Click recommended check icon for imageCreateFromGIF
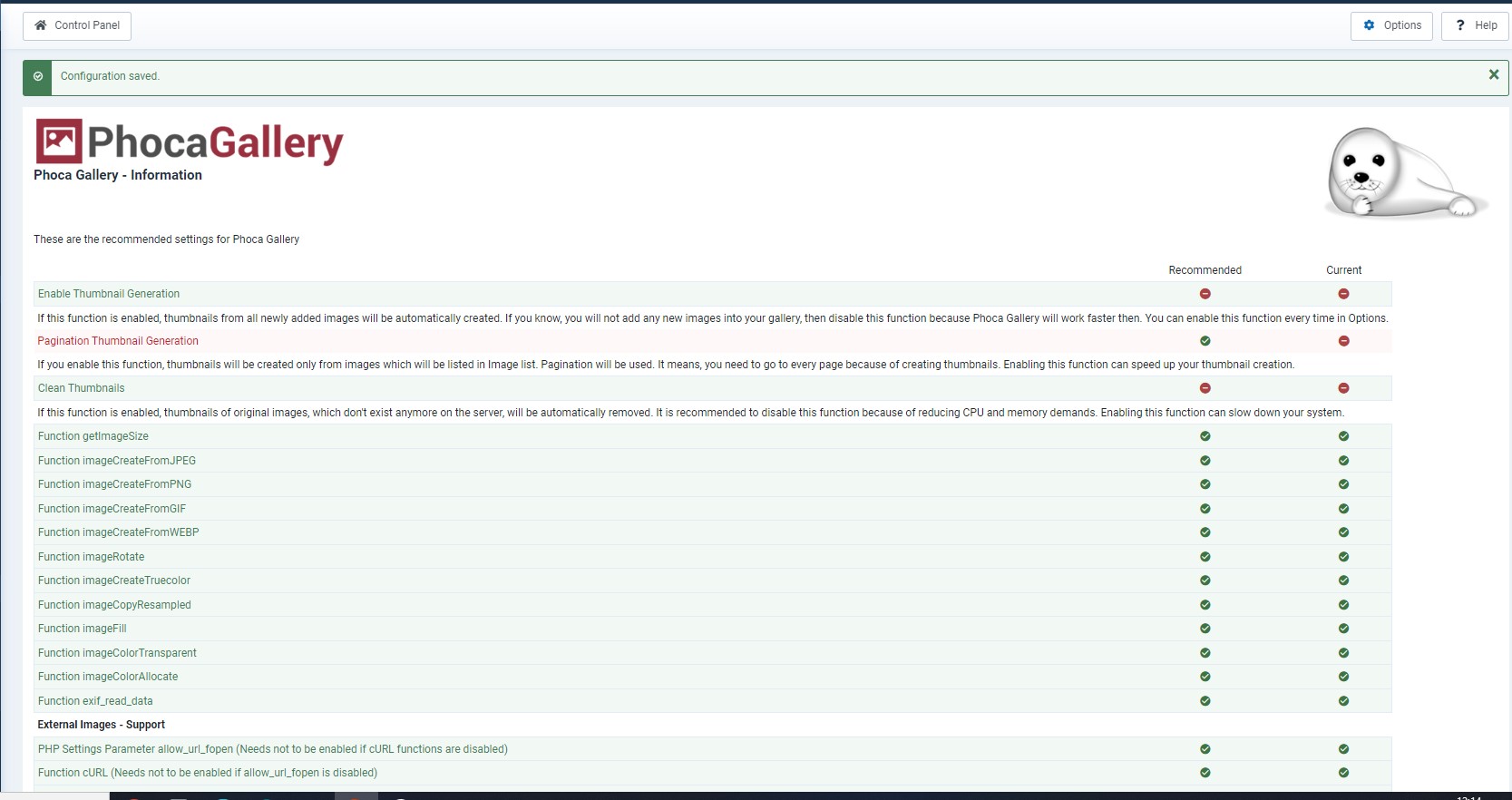The image size is (1512, 800). (x=1205, y=509)
